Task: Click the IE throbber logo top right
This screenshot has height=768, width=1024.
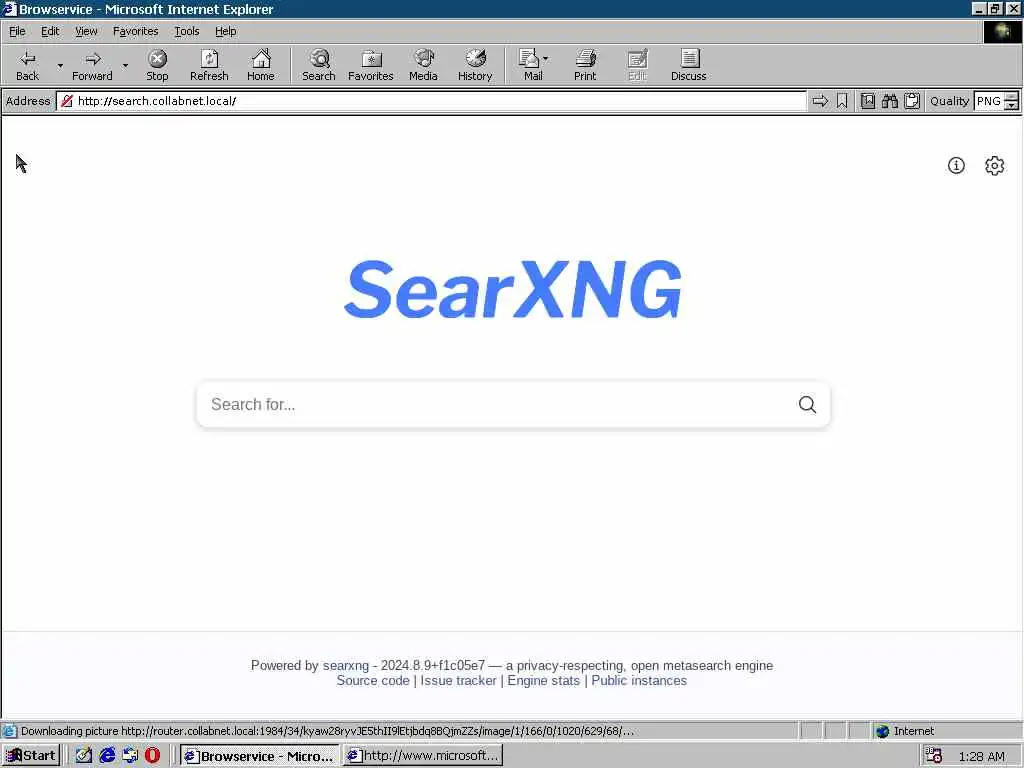Action: 1002,31
